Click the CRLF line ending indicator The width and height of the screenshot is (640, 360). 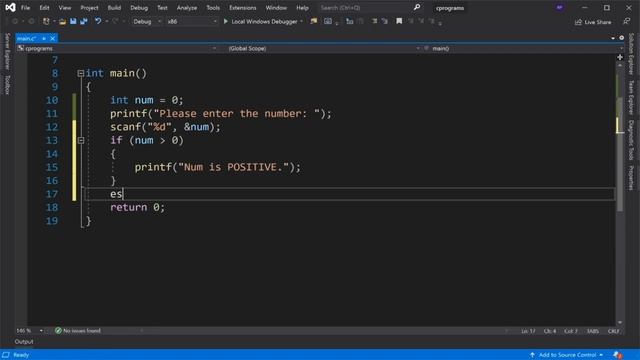613,331
